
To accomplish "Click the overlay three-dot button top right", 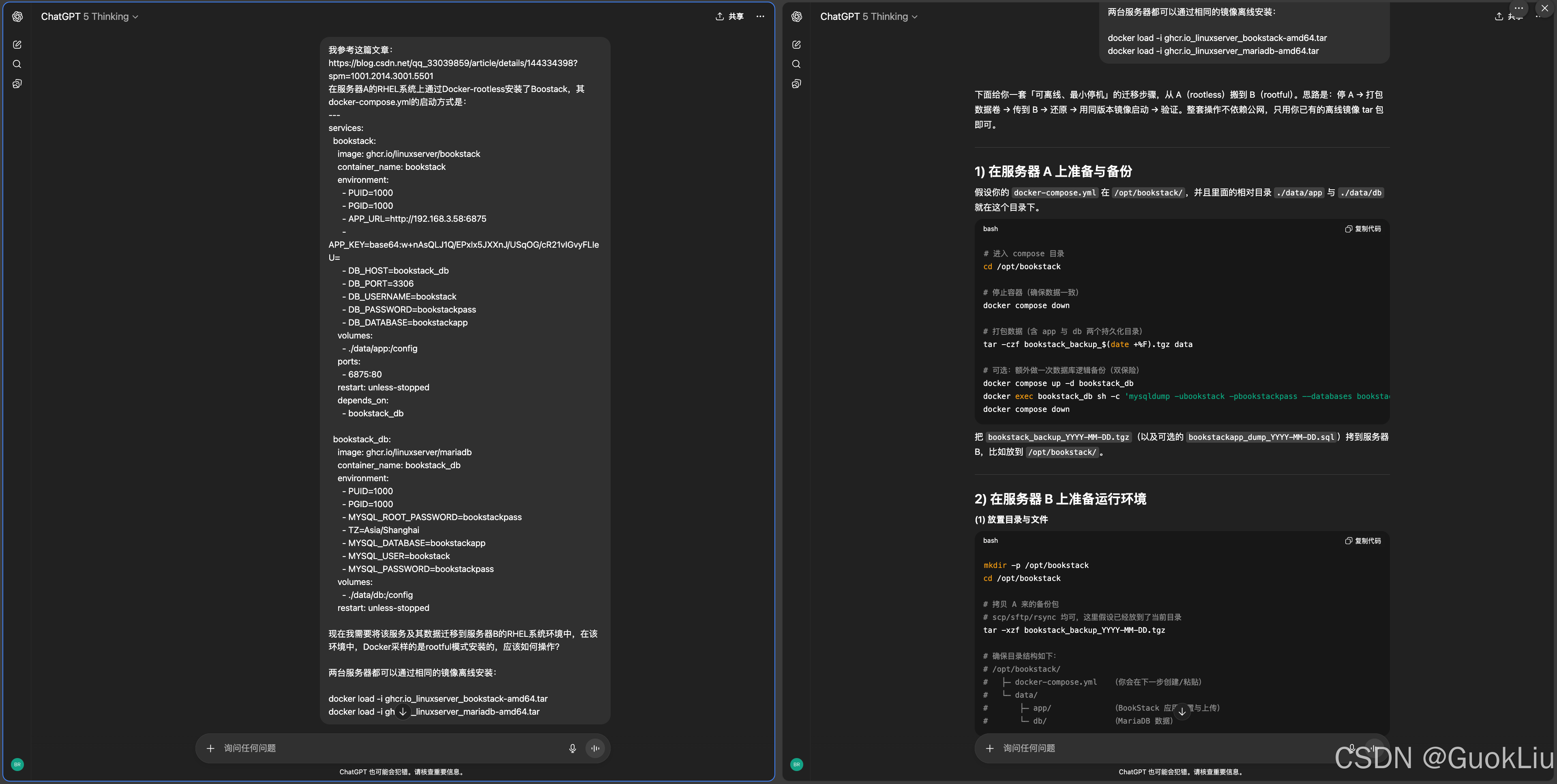I will 1518,9.
